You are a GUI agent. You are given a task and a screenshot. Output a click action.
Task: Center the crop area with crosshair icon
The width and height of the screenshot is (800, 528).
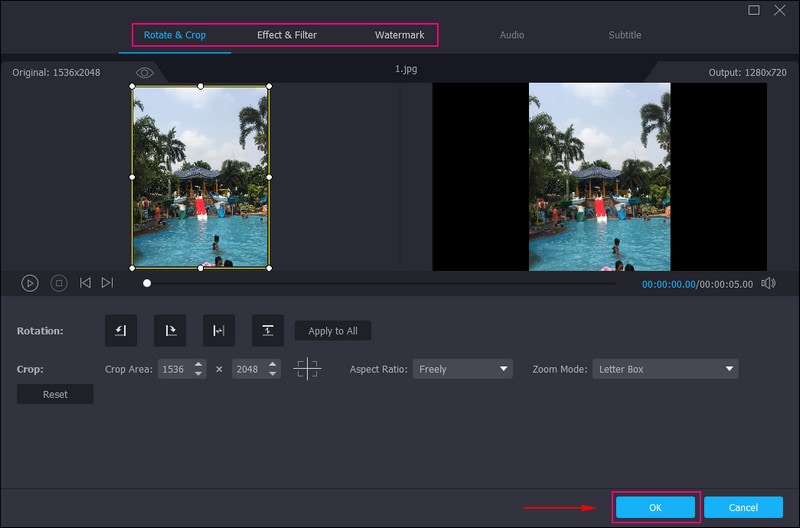307,369
